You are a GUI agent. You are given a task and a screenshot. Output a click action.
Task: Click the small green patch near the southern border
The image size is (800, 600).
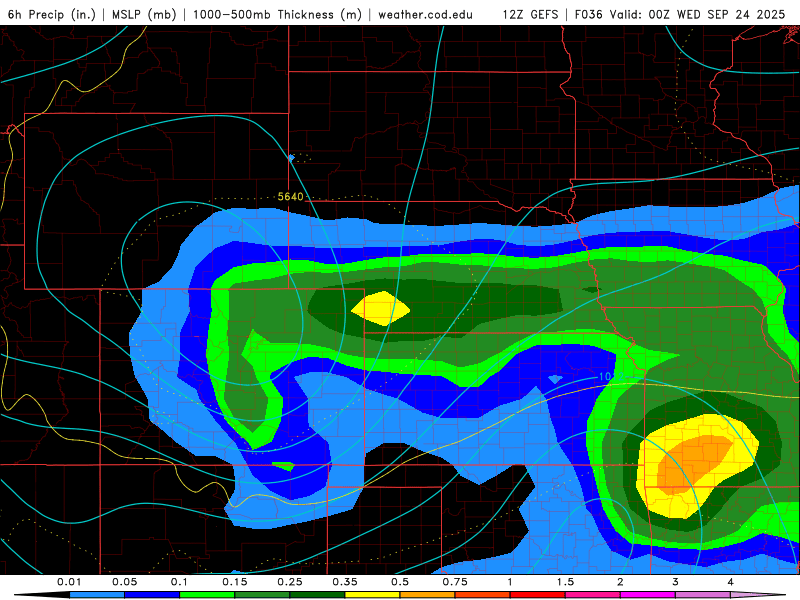pyautogui.click(x=284, y=466)
